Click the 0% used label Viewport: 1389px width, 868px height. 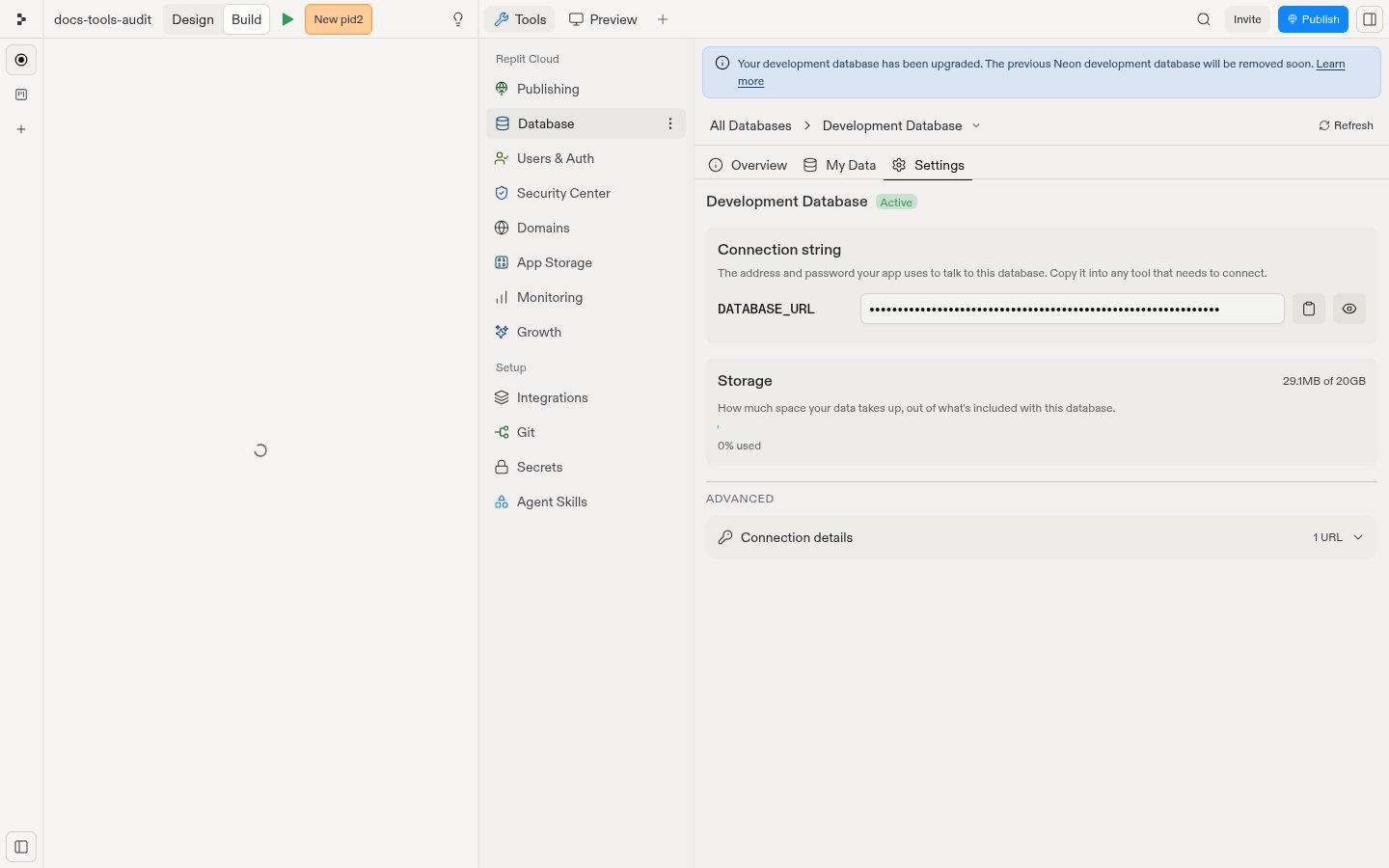point(739,446)
